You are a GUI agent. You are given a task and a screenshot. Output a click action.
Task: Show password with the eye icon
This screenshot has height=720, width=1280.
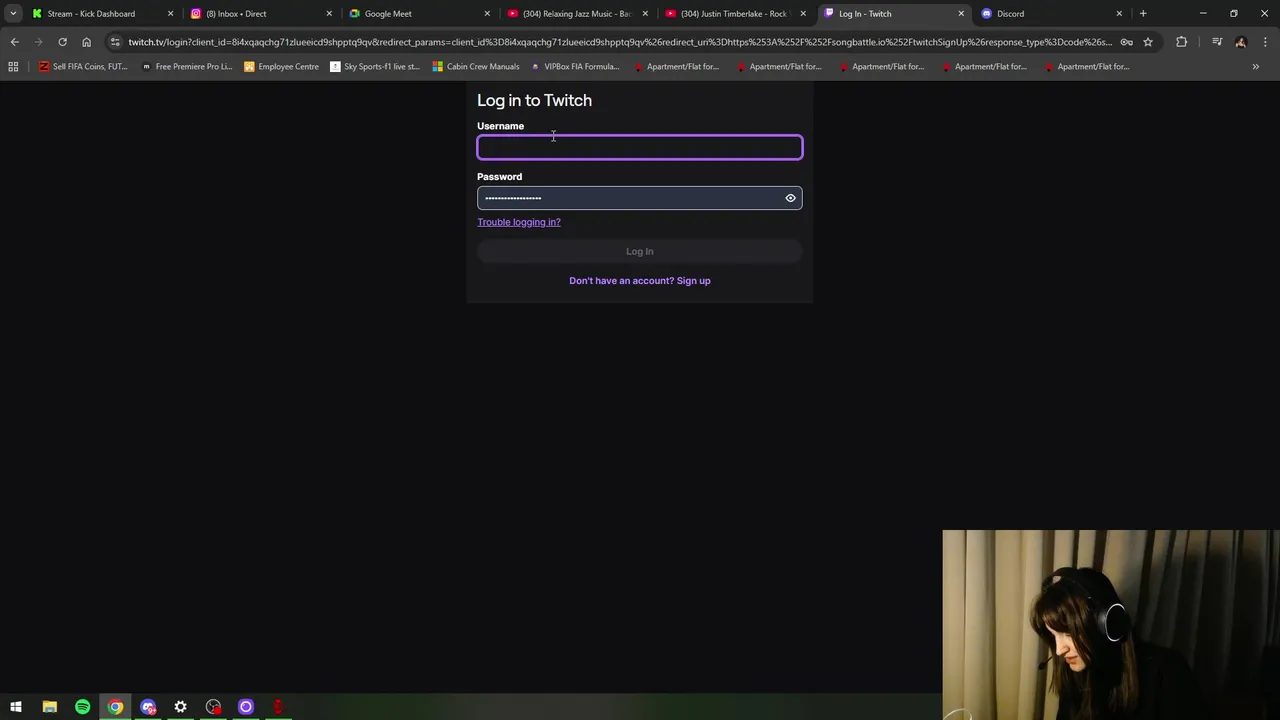(x=790, y=198)
